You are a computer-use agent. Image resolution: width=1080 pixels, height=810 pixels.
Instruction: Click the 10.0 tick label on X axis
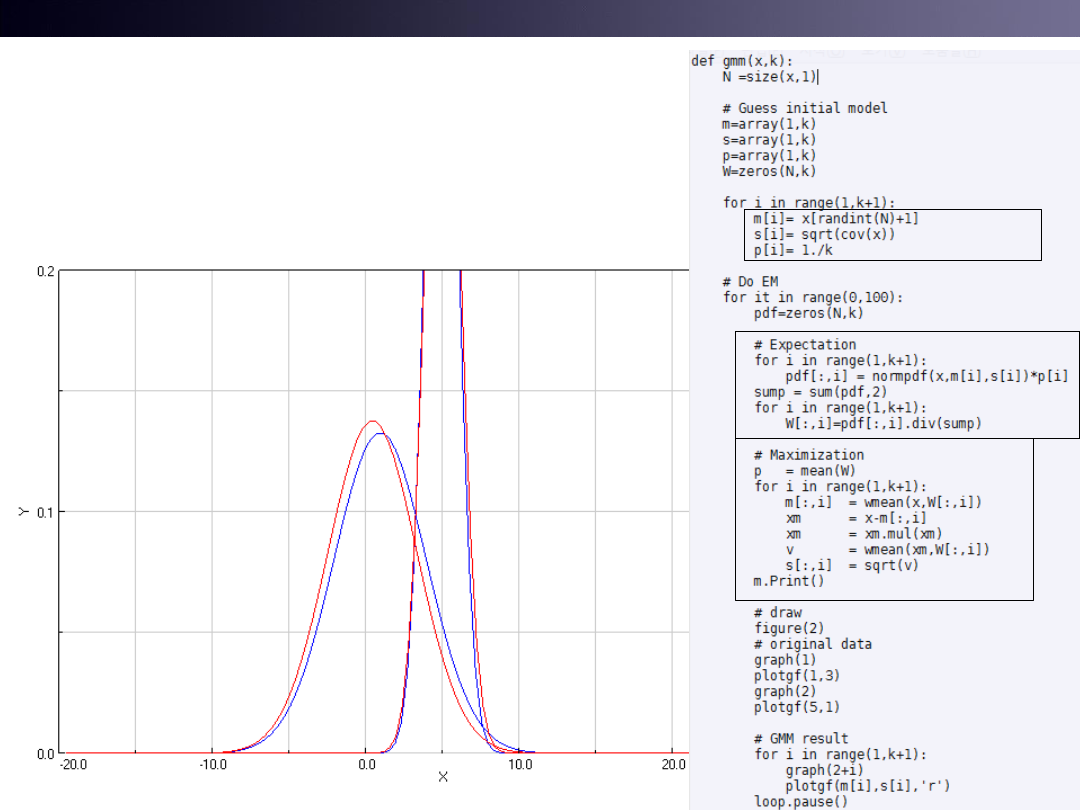(x=519, y=765)
